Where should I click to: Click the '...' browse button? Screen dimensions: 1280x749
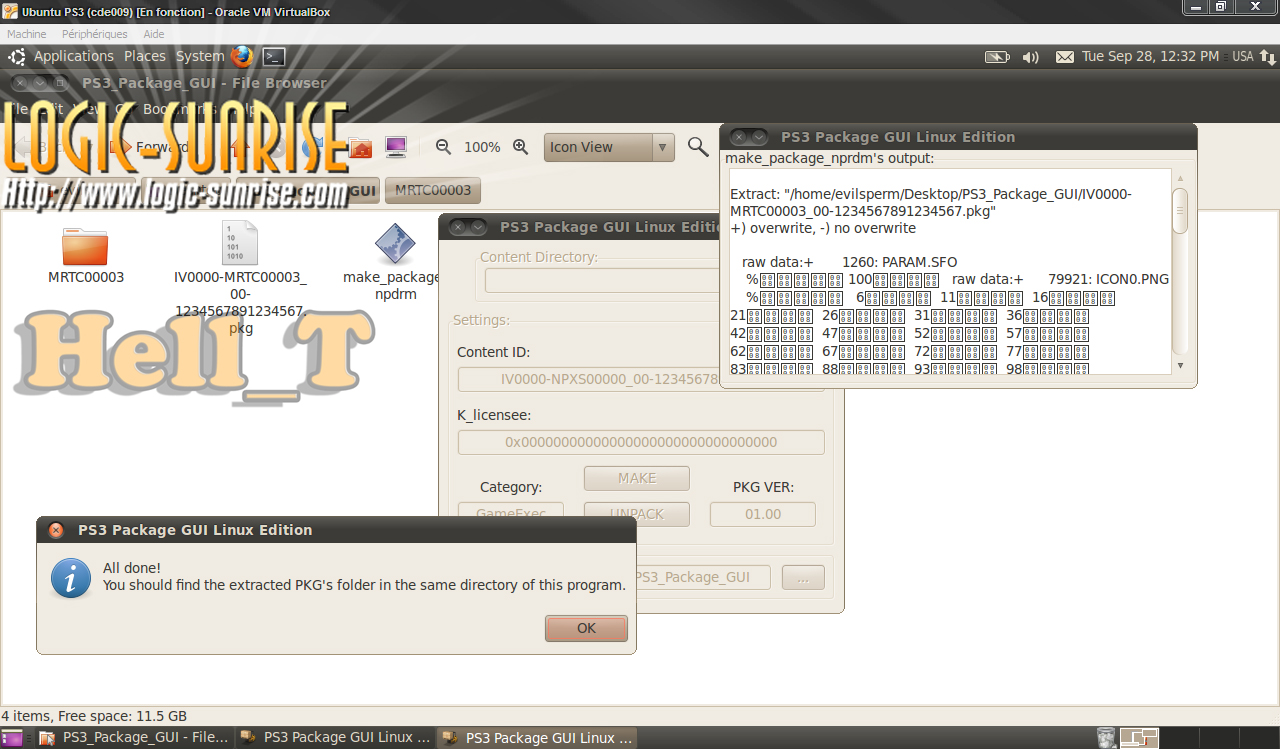pos(803,577)
